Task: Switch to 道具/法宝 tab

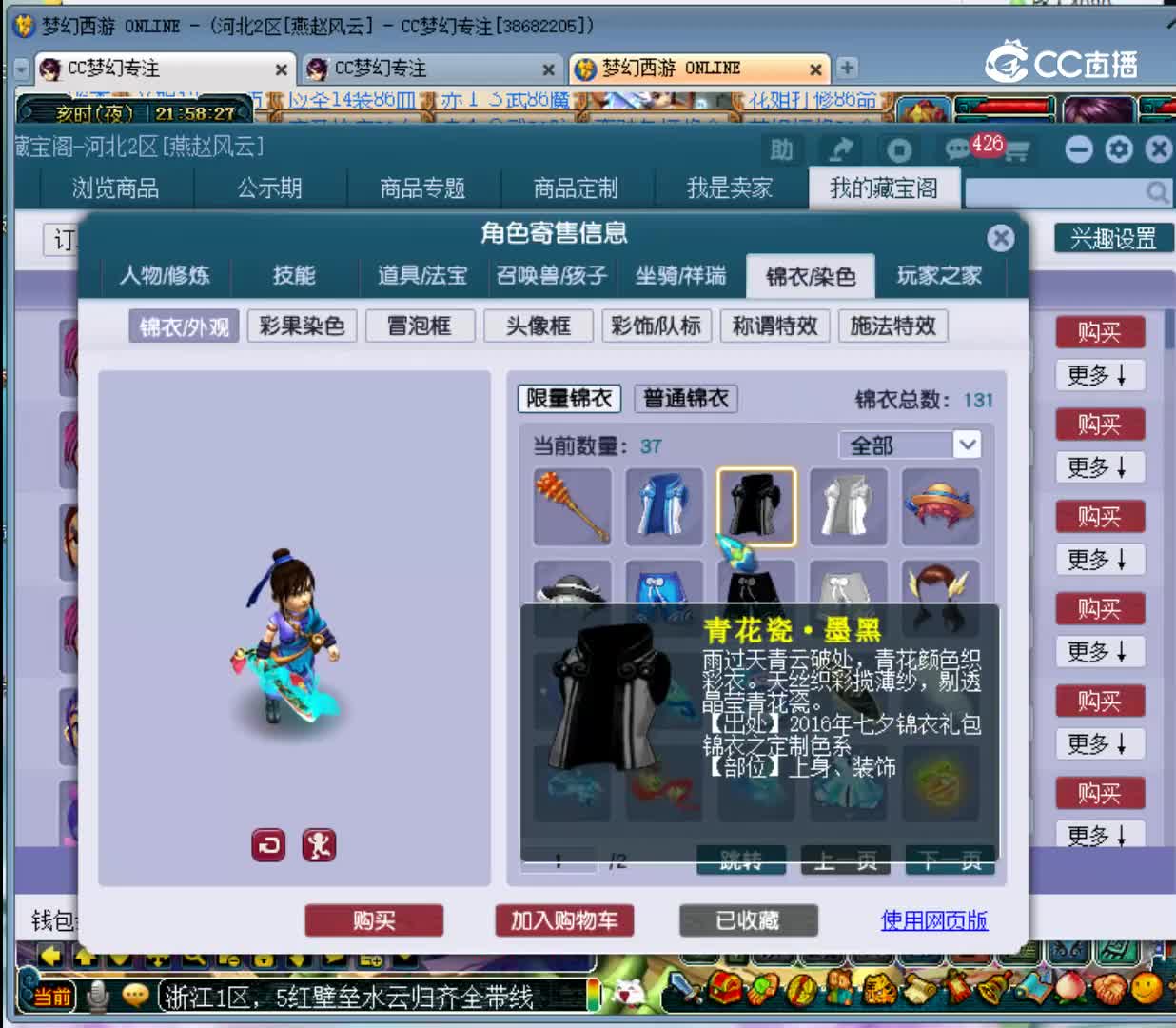Action: (422, 275)
